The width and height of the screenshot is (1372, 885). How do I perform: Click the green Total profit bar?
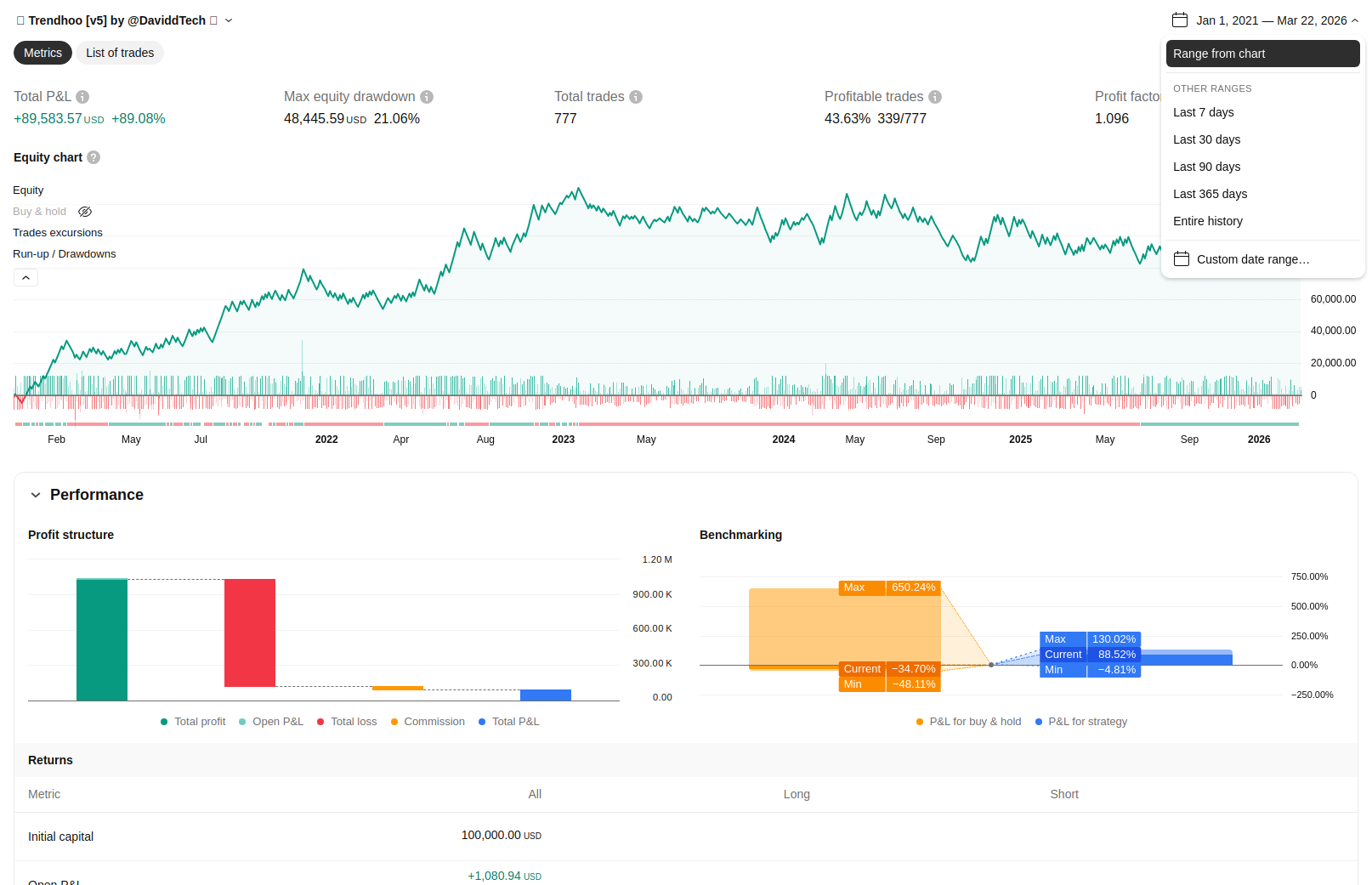click(102, 639)
